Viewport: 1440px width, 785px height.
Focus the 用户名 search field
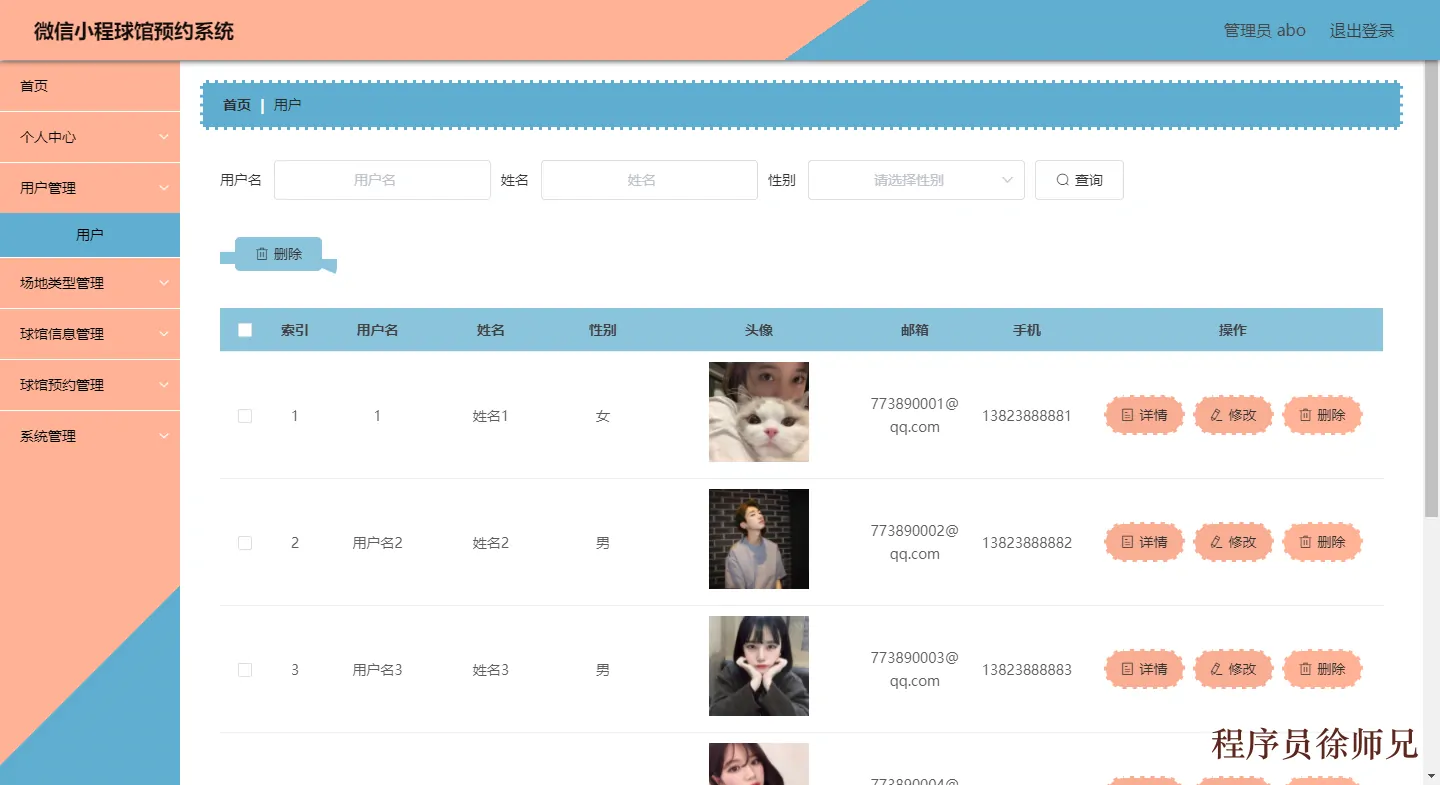(382, 180)
